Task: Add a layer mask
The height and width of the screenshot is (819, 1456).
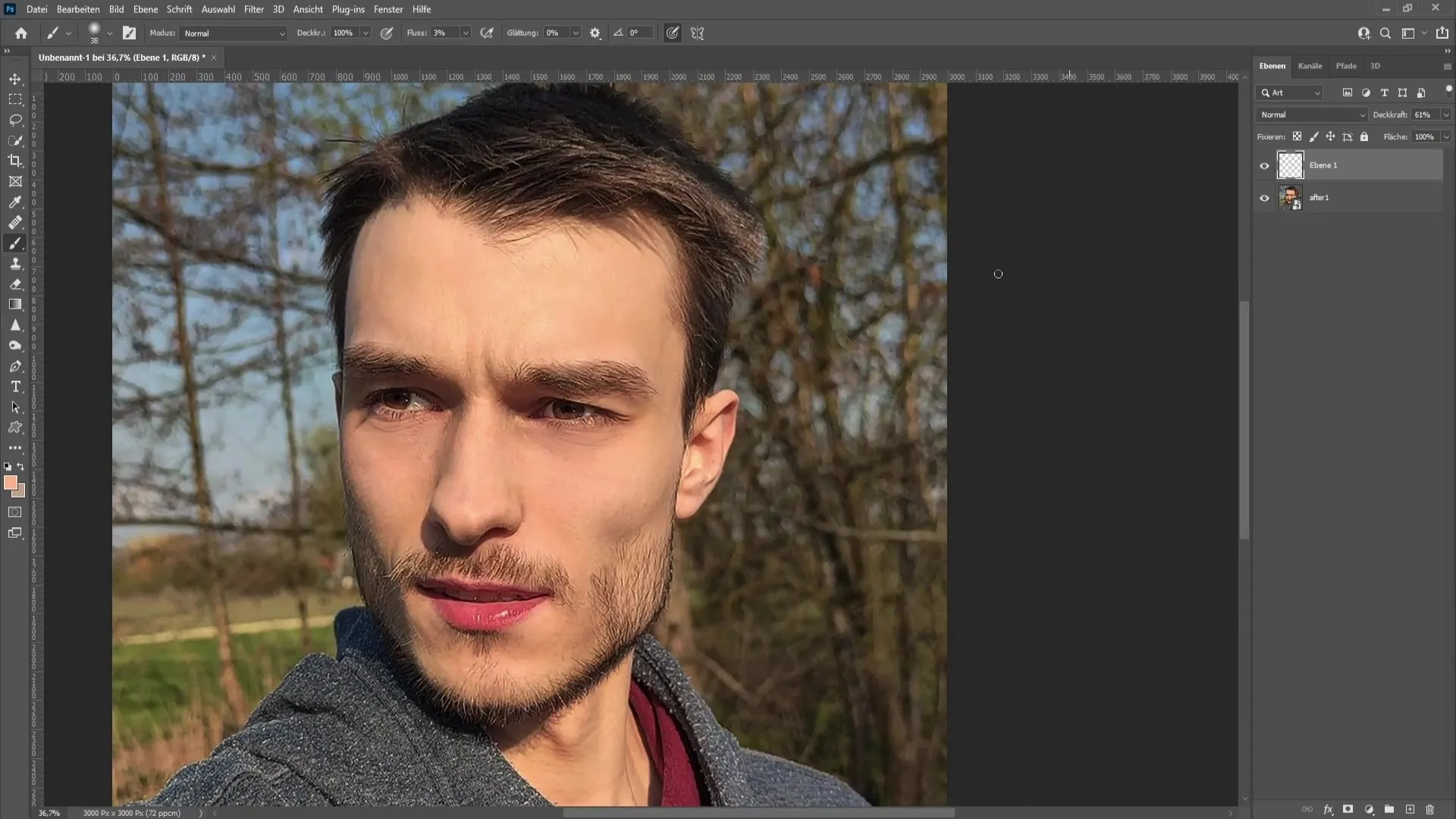Action: [x=1348, y=810]
